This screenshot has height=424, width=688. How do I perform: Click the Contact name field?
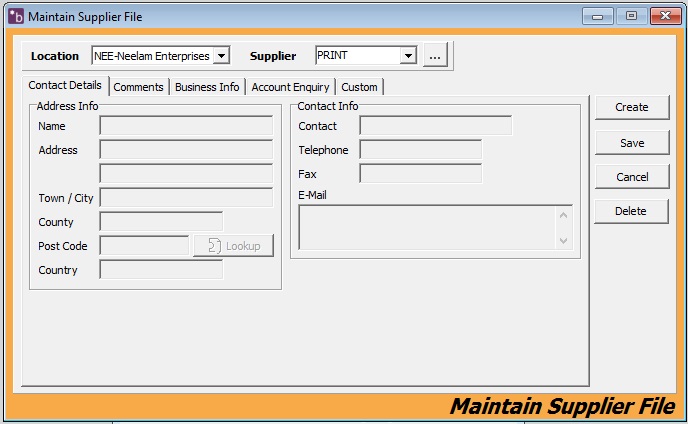click(436, 126)
